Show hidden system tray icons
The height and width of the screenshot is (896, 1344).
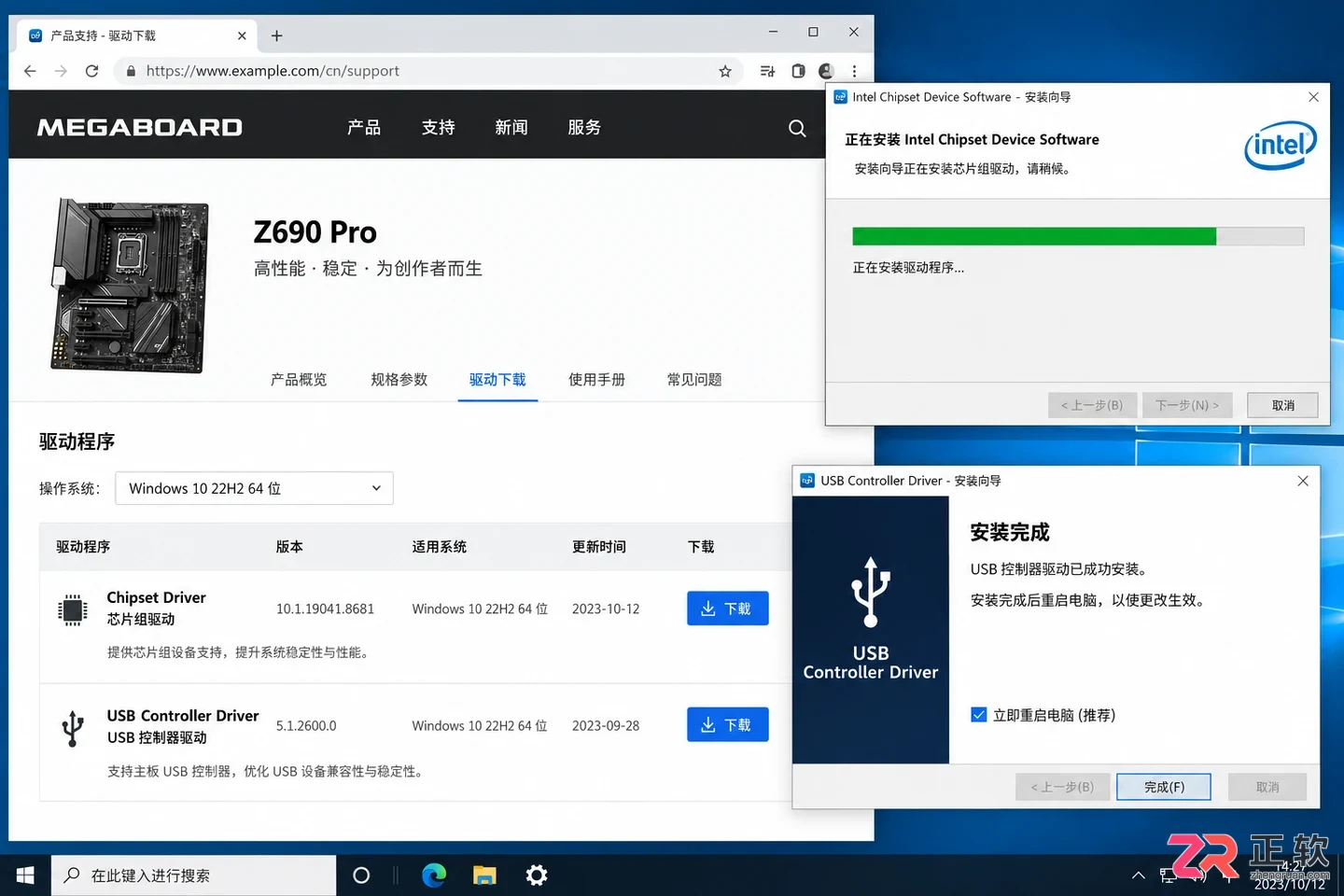(x=1138, y=875)
